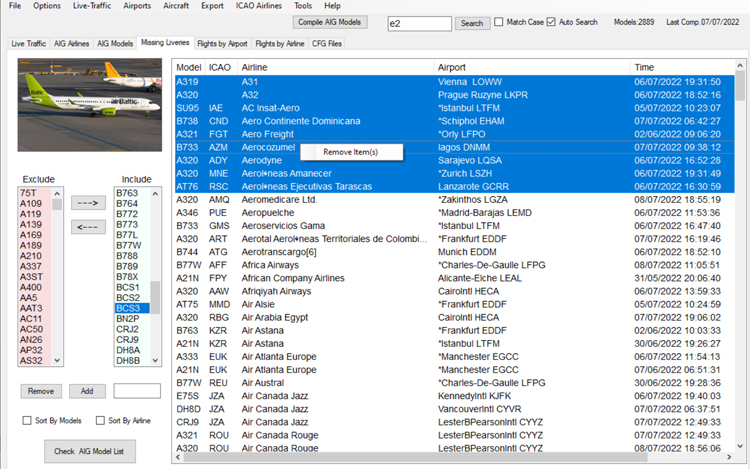Viewport: 750px width, 469px height.
Task: Switch to the AIG Airlines tab
Action: pyautogui.click(x=71, y=44)
